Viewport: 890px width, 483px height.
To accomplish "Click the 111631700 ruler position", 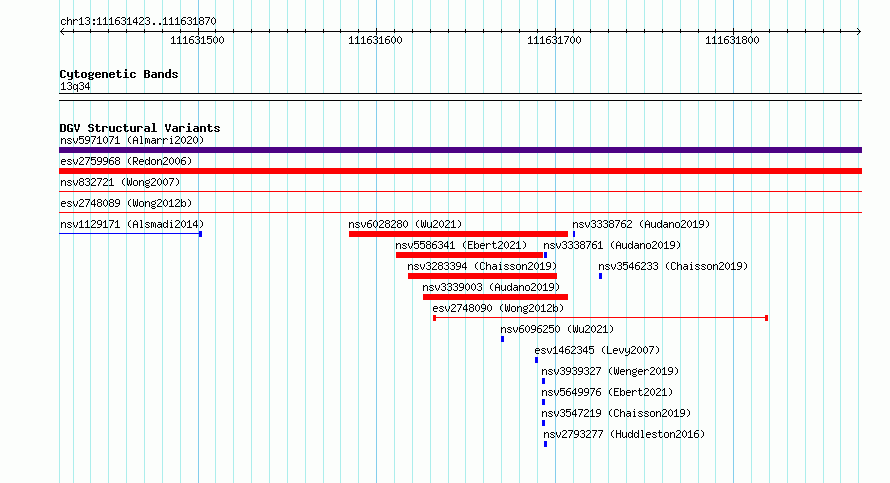I will click(x=555, y=40).
